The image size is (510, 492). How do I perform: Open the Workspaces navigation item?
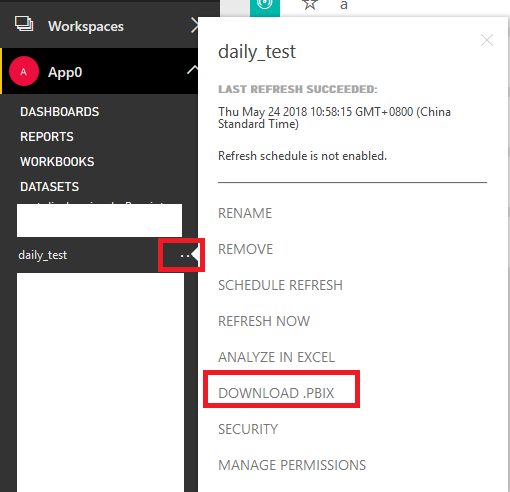pos(86,26)
